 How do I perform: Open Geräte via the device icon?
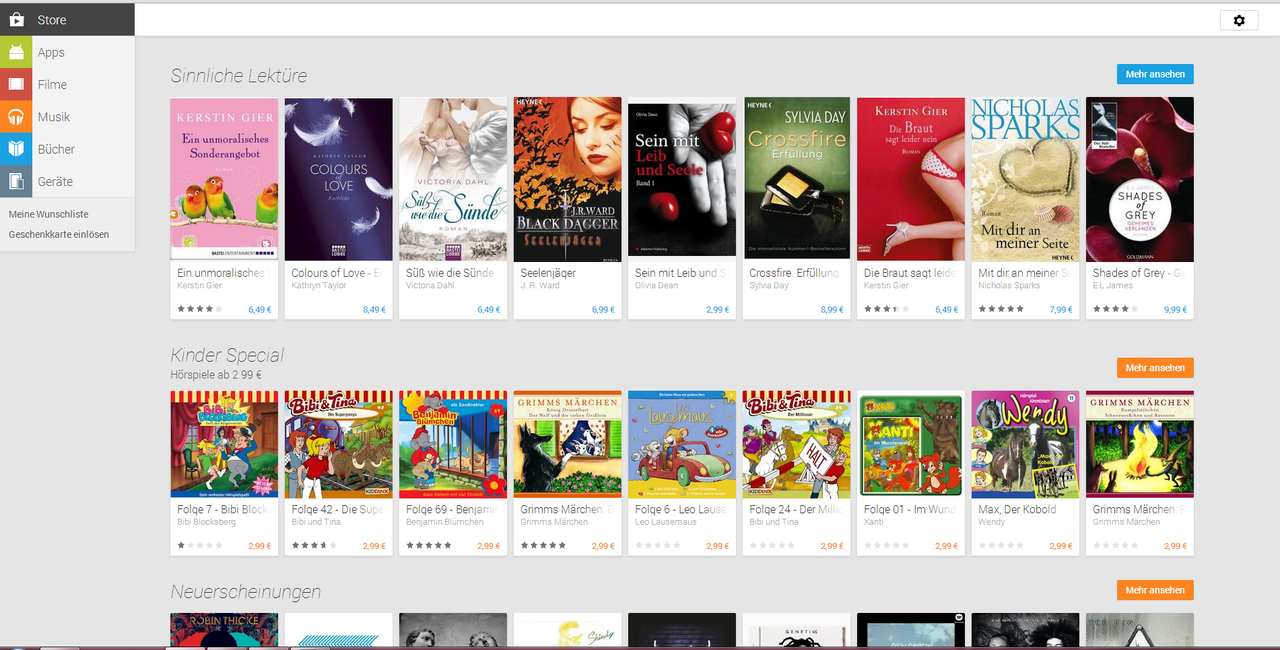pos(16,180)
